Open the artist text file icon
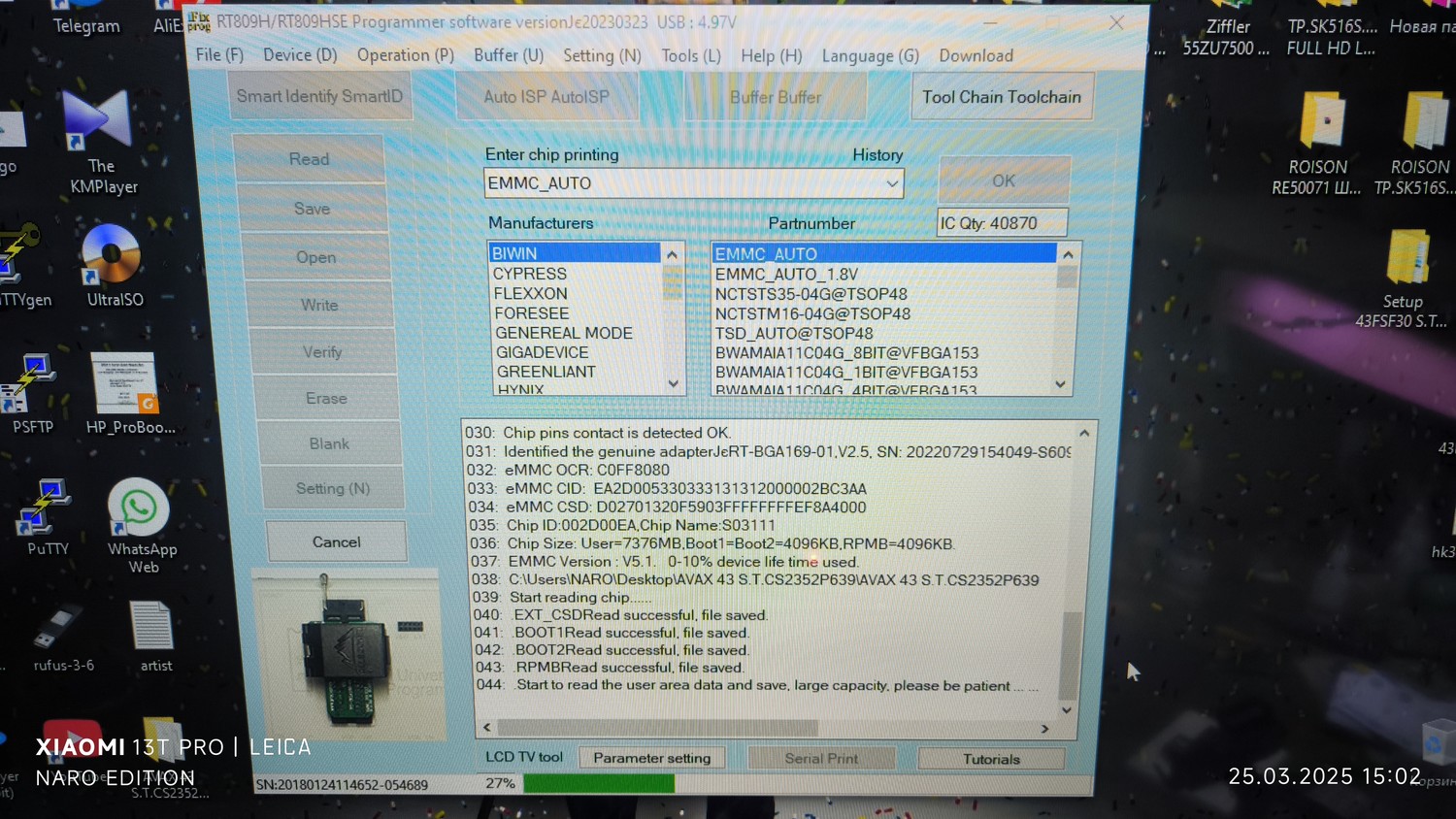 pos(154,637)
